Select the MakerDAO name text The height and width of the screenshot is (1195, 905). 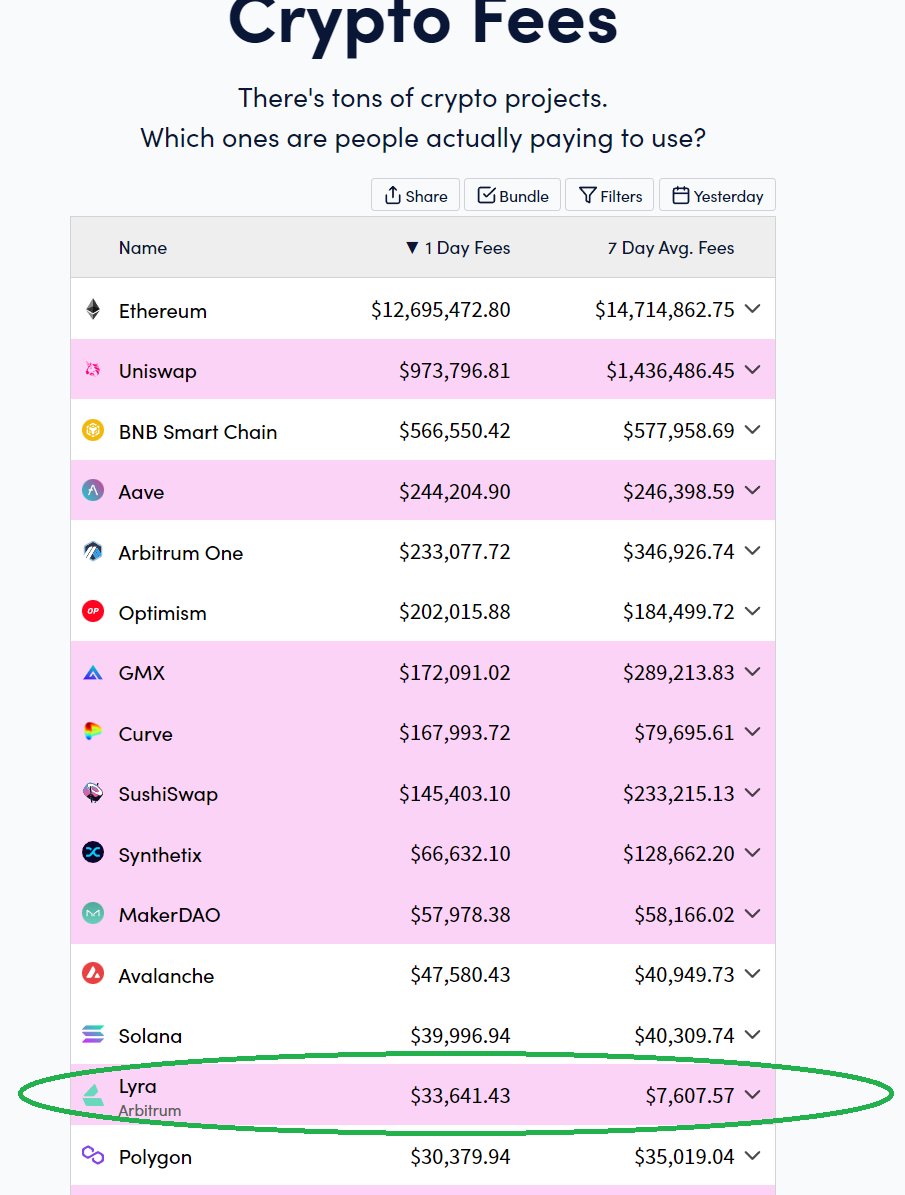(x=169, y=915)
